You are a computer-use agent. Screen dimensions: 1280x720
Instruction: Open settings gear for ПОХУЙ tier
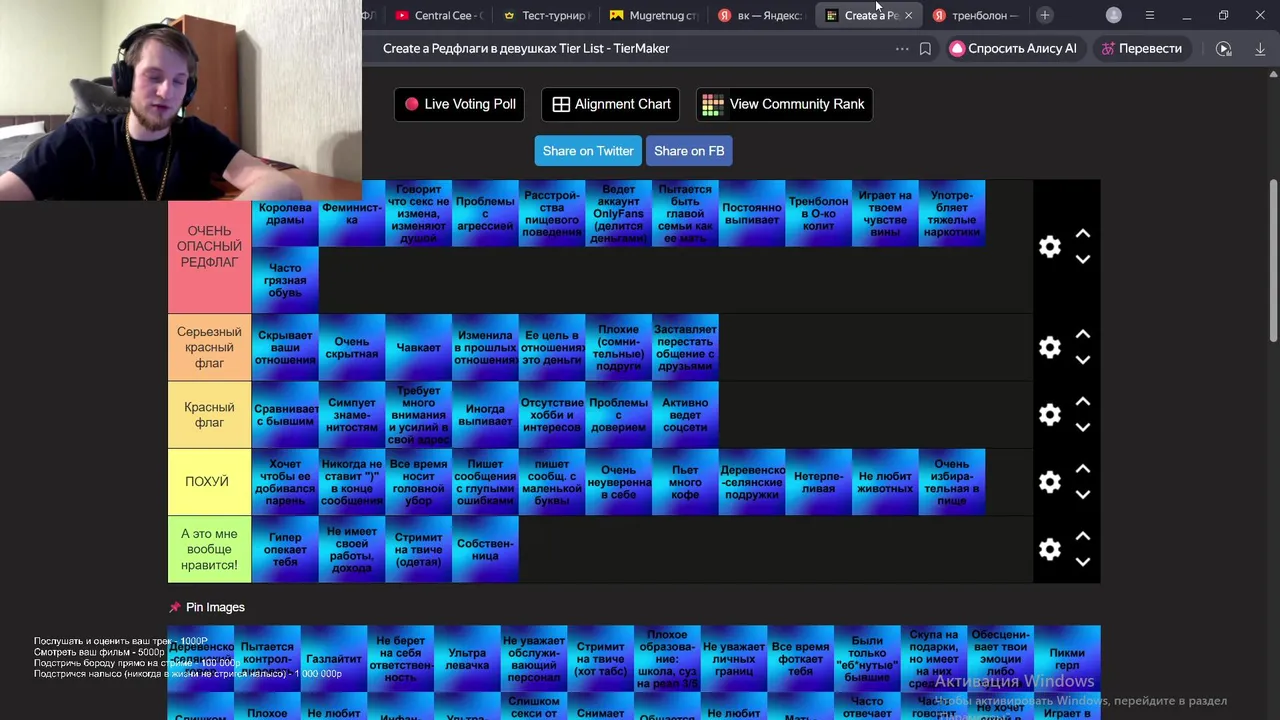(x=1049, y=482)
